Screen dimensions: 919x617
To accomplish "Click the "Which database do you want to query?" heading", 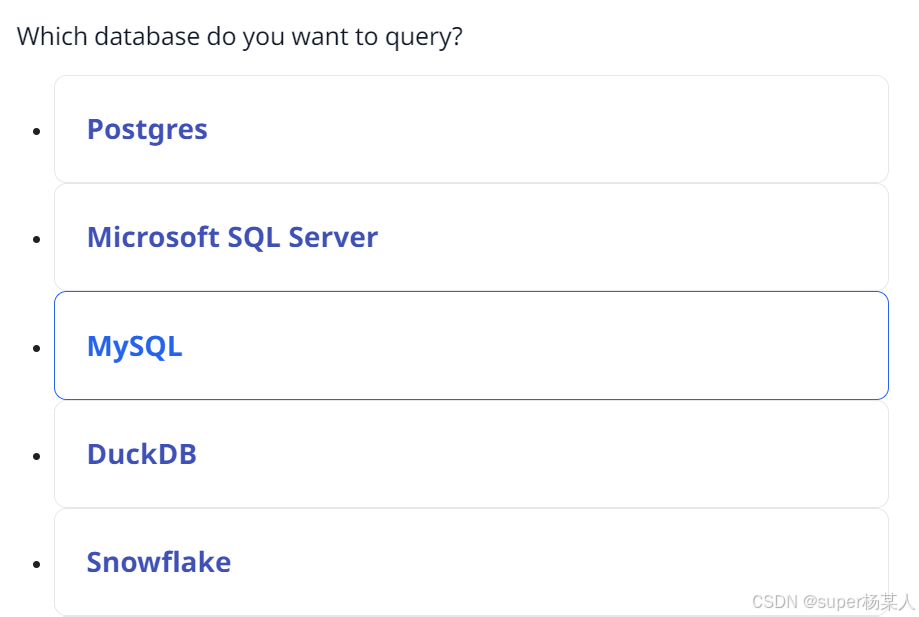I will point(239,37).
